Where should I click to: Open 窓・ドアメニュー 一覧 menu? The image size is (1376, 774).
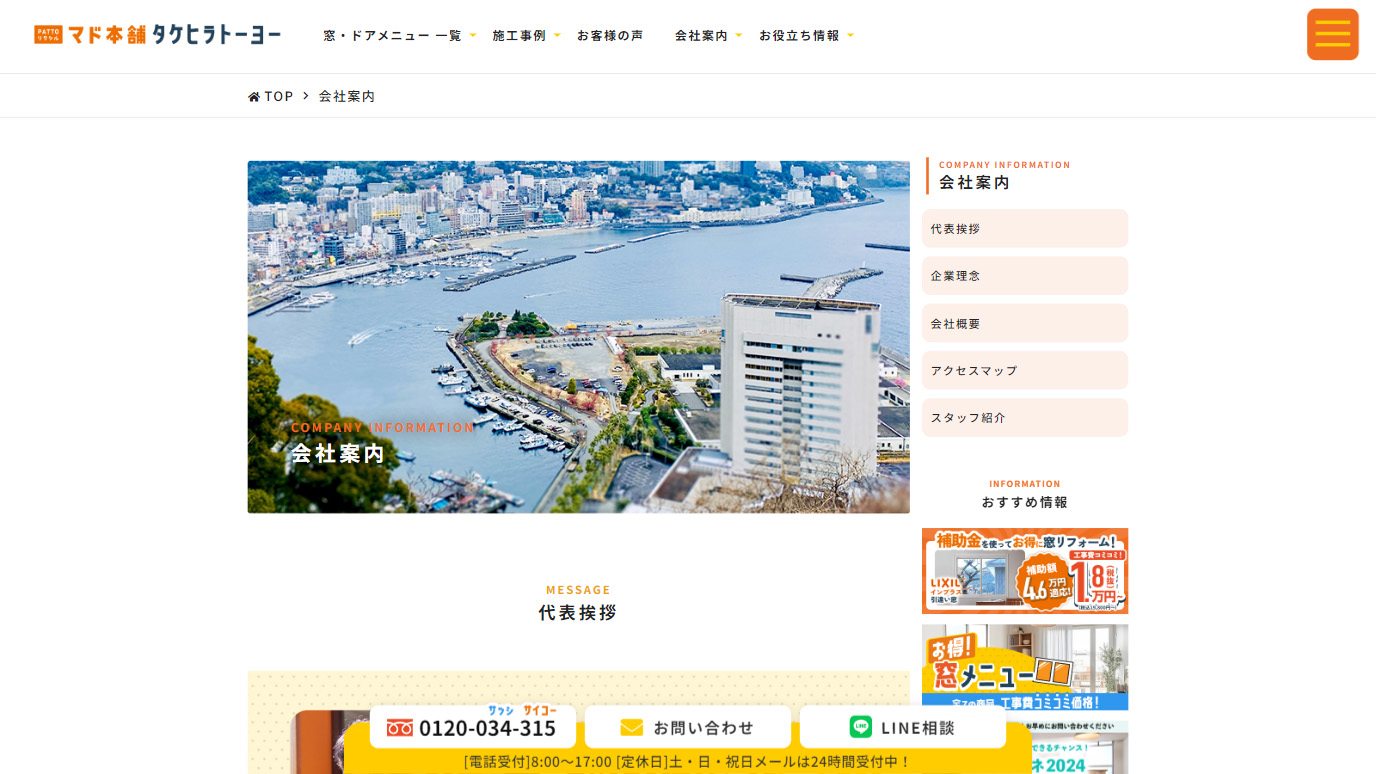tap(392, 35)
